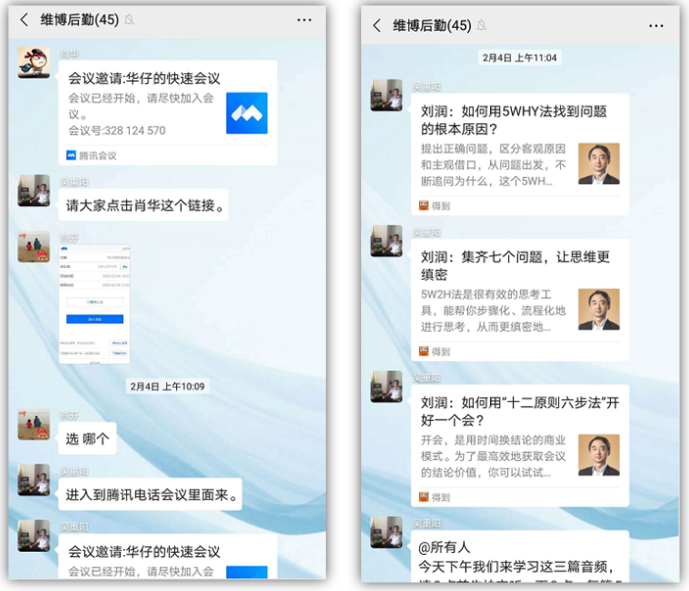Open partially visible meeting invite at bottom left
This screenshot has height=591, width=689.
pos(167,556)
